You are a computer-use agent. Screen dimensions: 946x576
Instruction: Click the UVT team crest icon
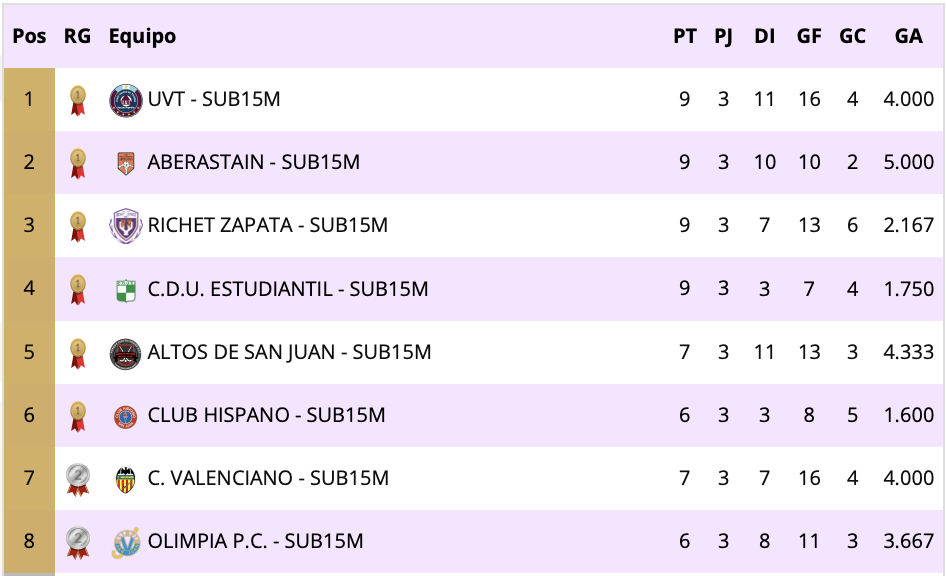[125, 99]
